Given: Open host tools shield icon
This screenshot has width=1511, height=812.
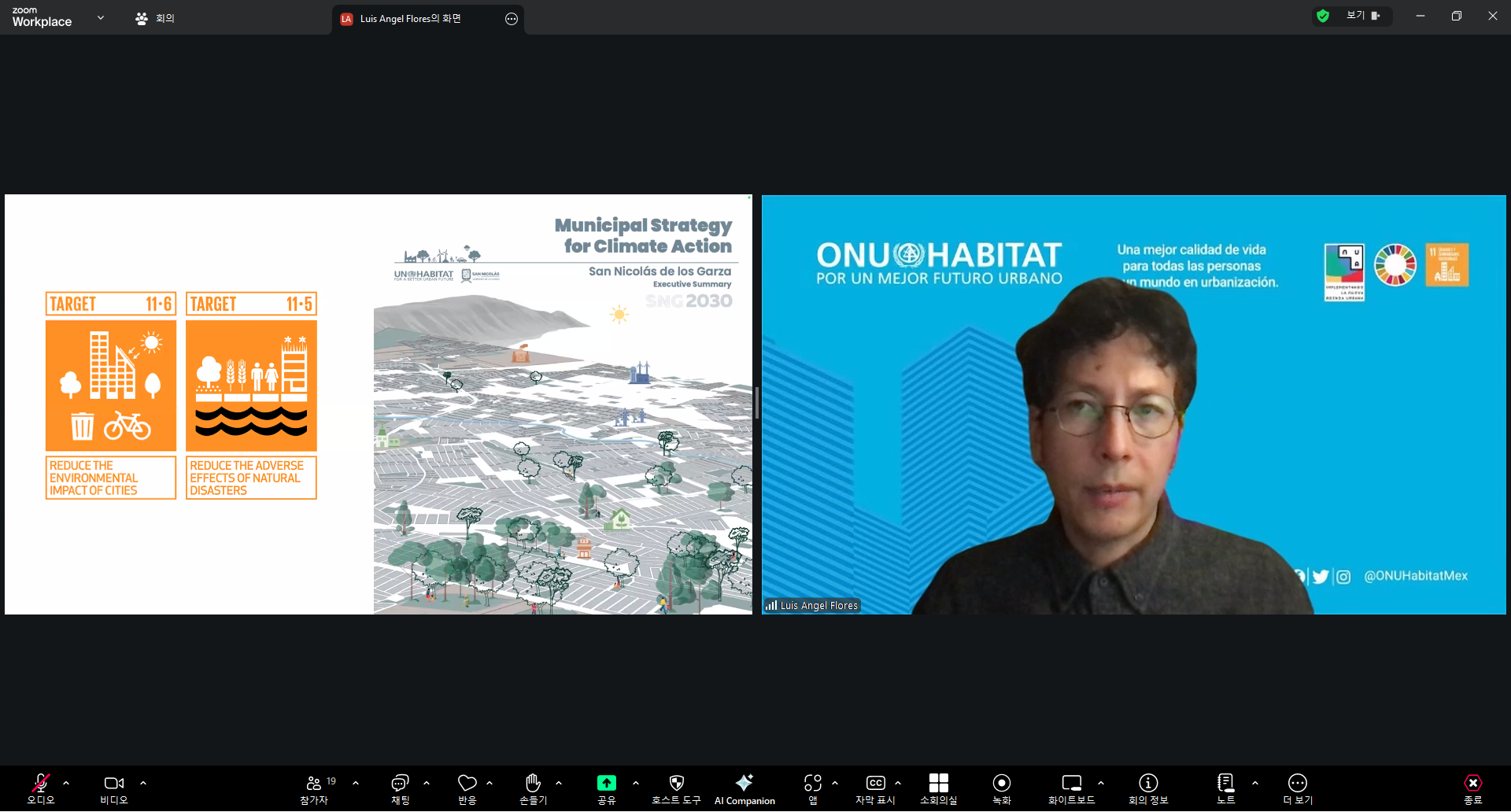Looking at the screenshot, I should (x=676, y=783).
